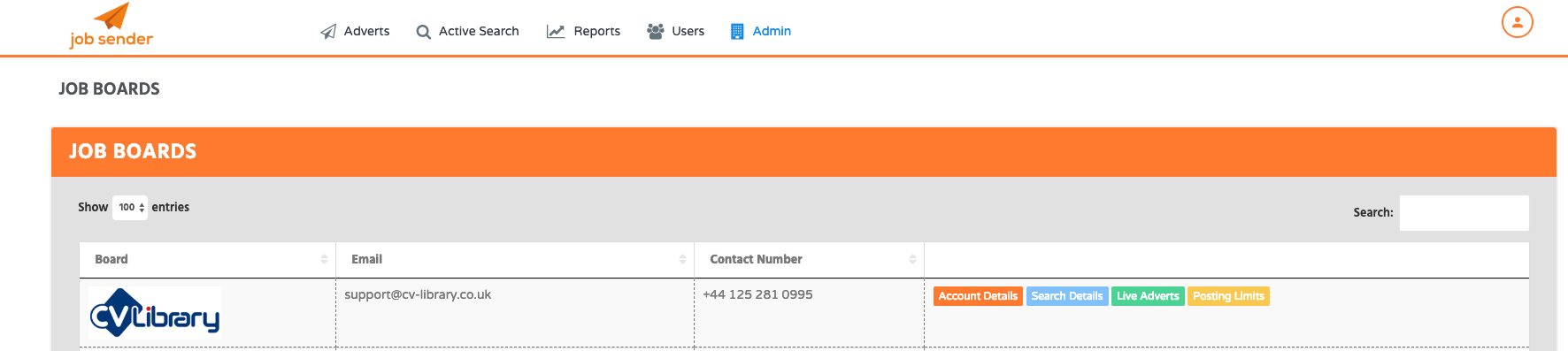Click the Posting Limits button
Screen dimensions: 1568x351
point(1228,296)
